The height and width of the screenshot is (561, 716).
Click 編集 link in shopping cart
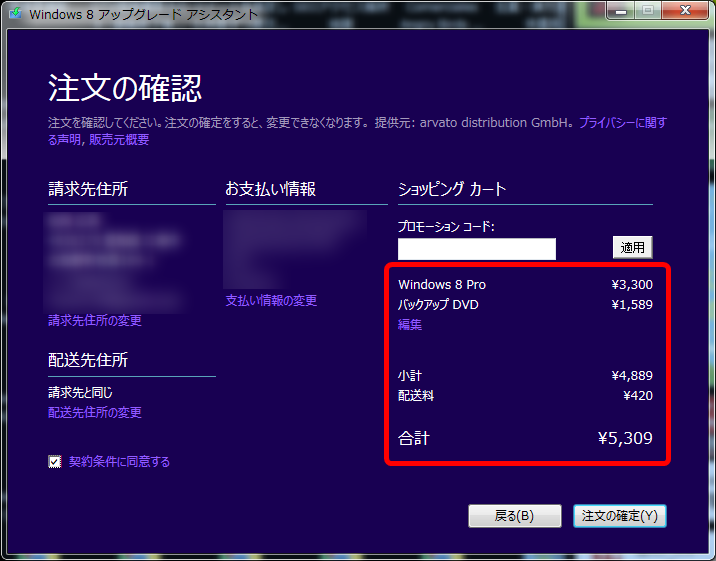pos(410,325)
